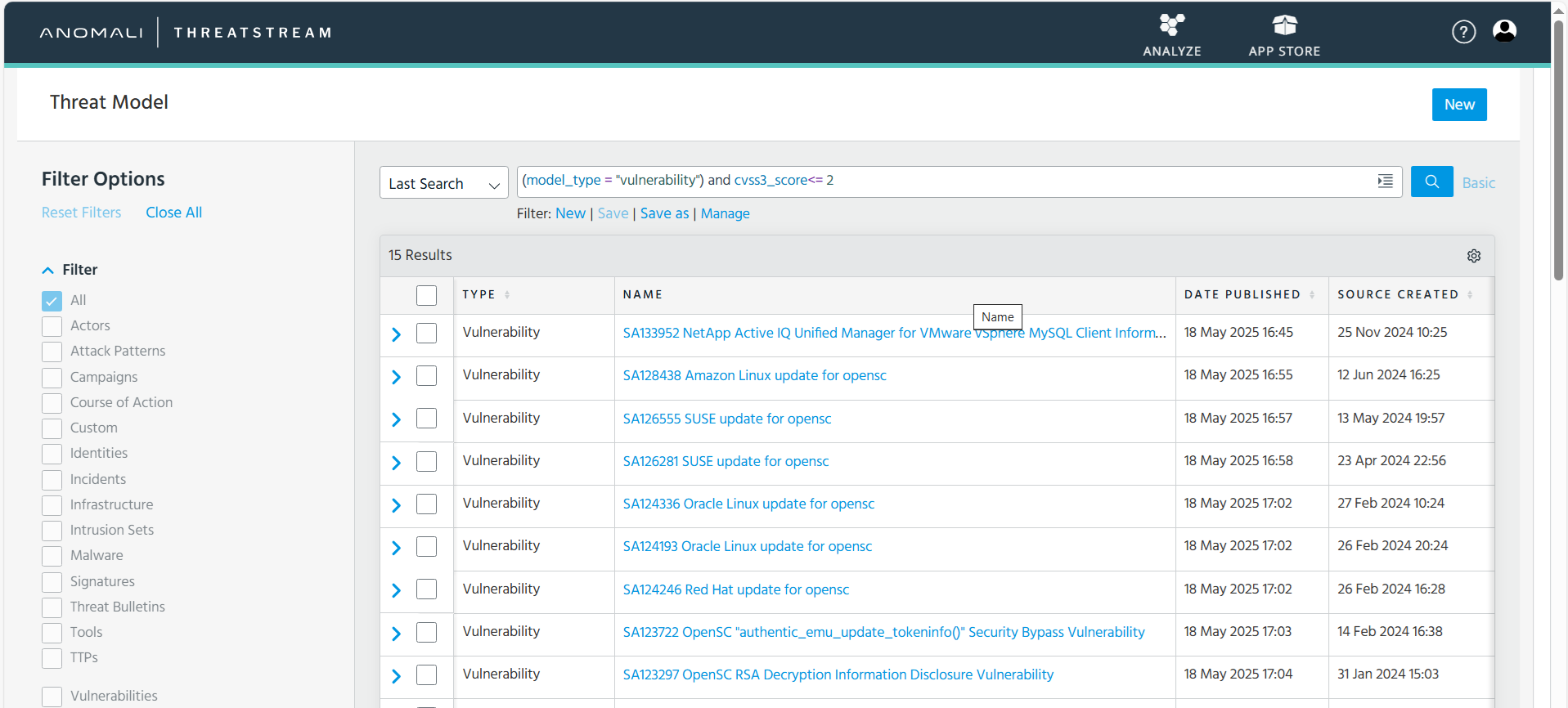Click the Anomali ThreatStream logo
This screenshot has width=1568, height=708.
186,33
